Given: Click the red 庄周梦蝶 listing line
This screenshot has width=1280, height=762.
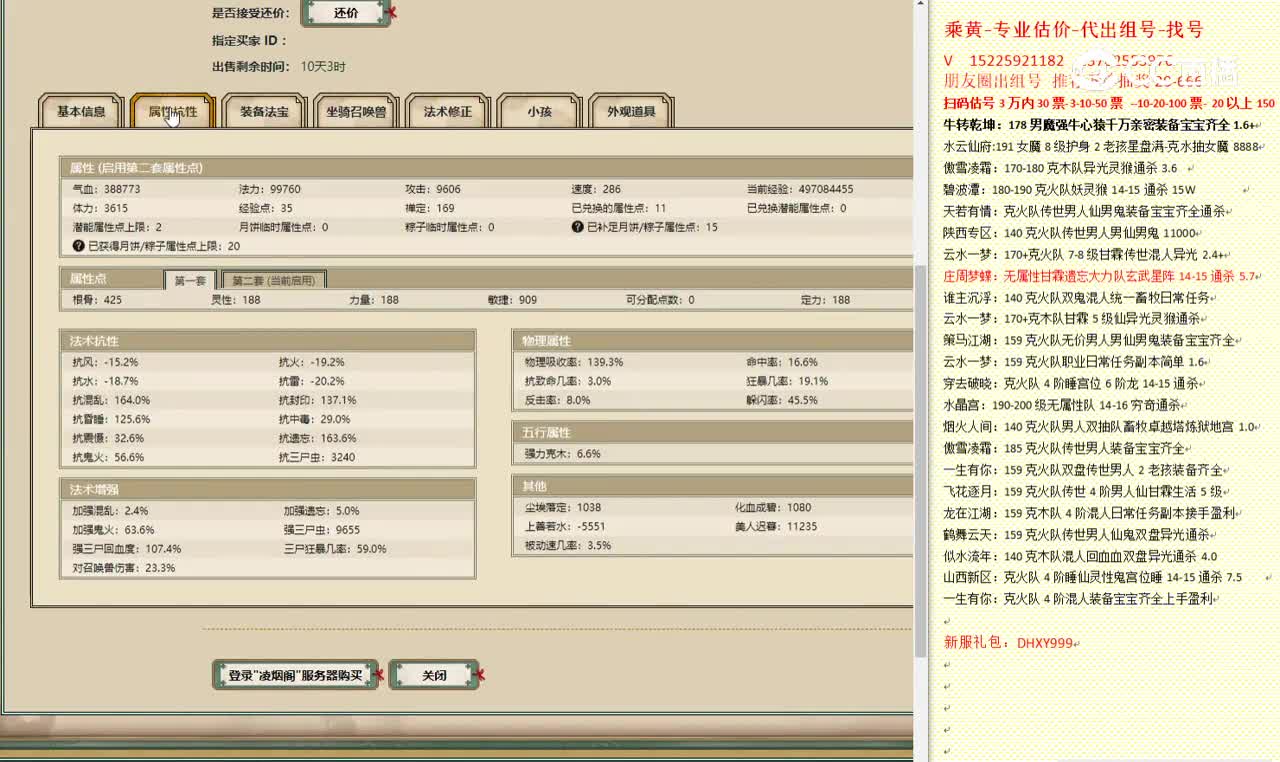Looking at the screenshot, I should click(x=1101, y=276).
